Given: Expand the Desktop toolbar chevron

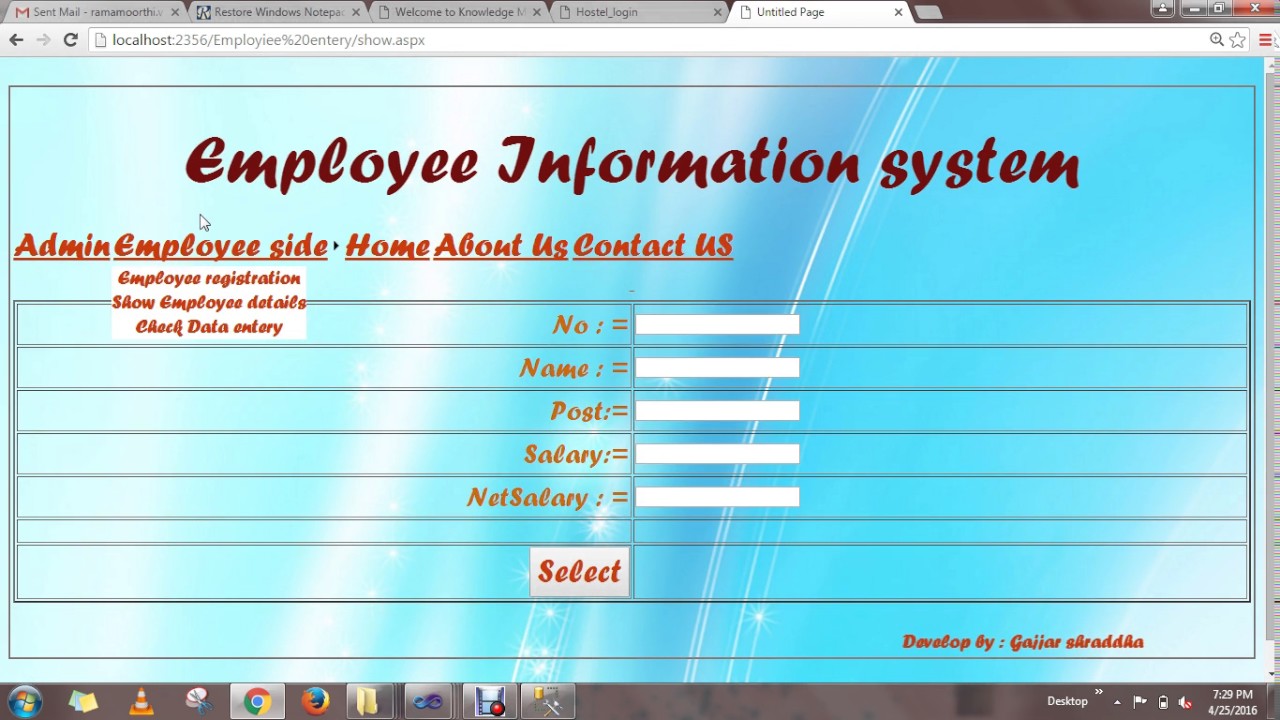Looking at the screenshot, I should [1098, 692].
